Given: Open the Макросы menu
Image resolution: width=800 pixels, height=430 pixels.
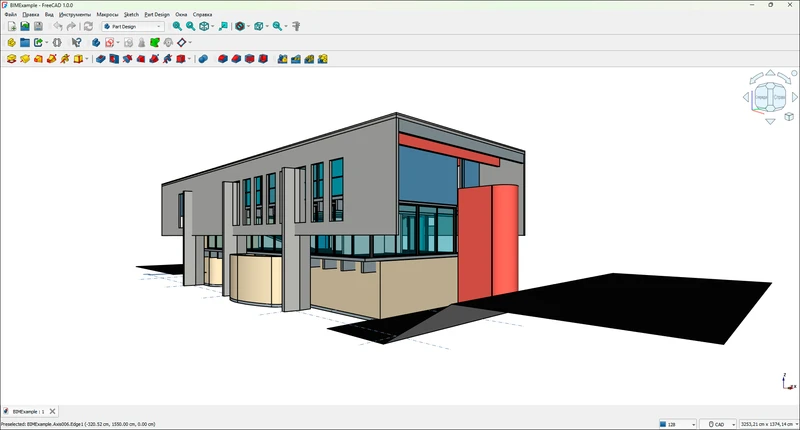Looking at the screenshot, I should 107,15.
